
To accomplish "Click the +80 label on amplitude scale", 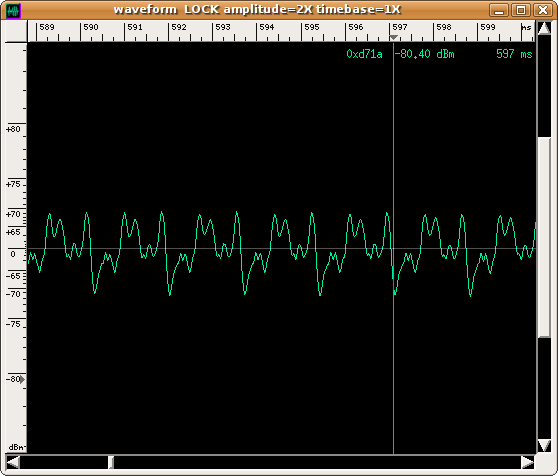I will (x=13, y=129).
